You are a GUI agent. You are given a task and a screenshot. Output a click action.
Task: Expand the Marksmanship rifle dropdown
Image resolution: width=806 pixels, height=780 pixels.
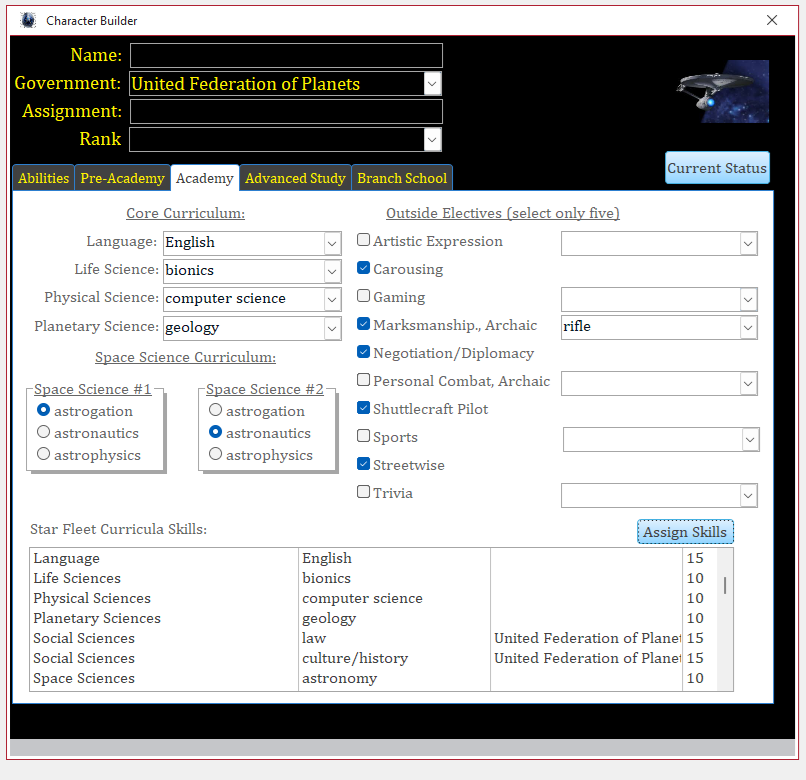[x=747, y=327]
